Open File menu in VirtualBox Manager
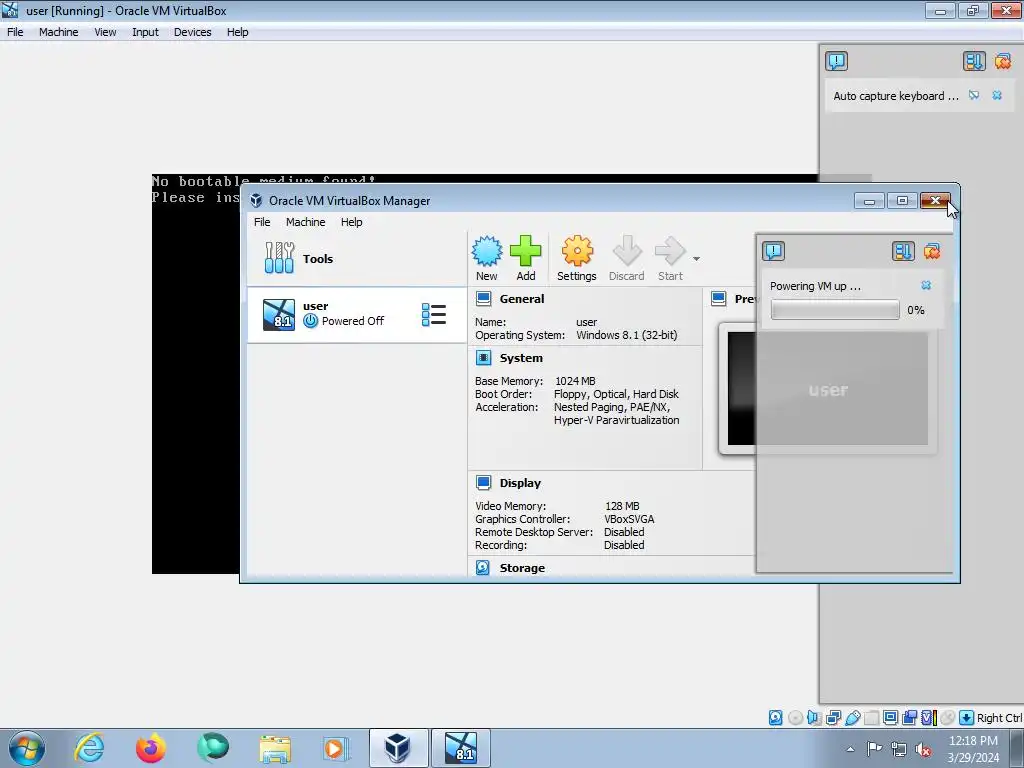 click(x=262, y=222)
